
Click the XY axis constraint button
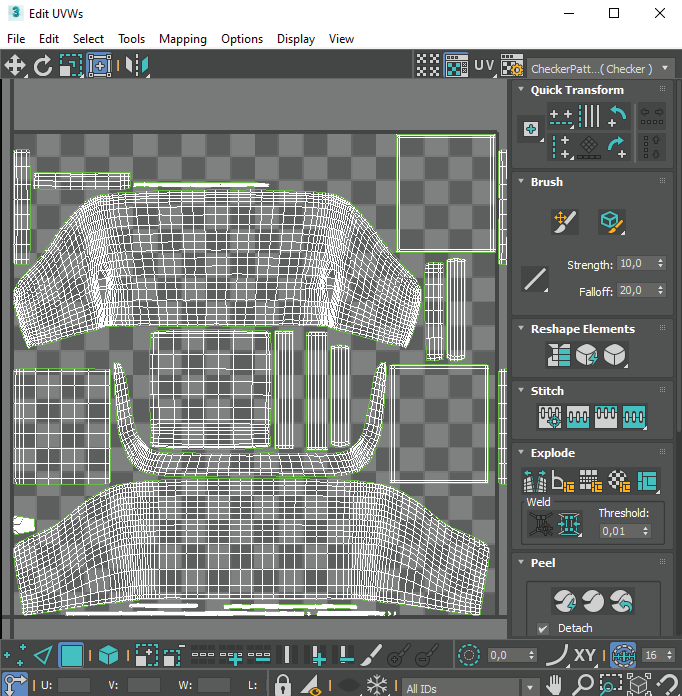586,656
